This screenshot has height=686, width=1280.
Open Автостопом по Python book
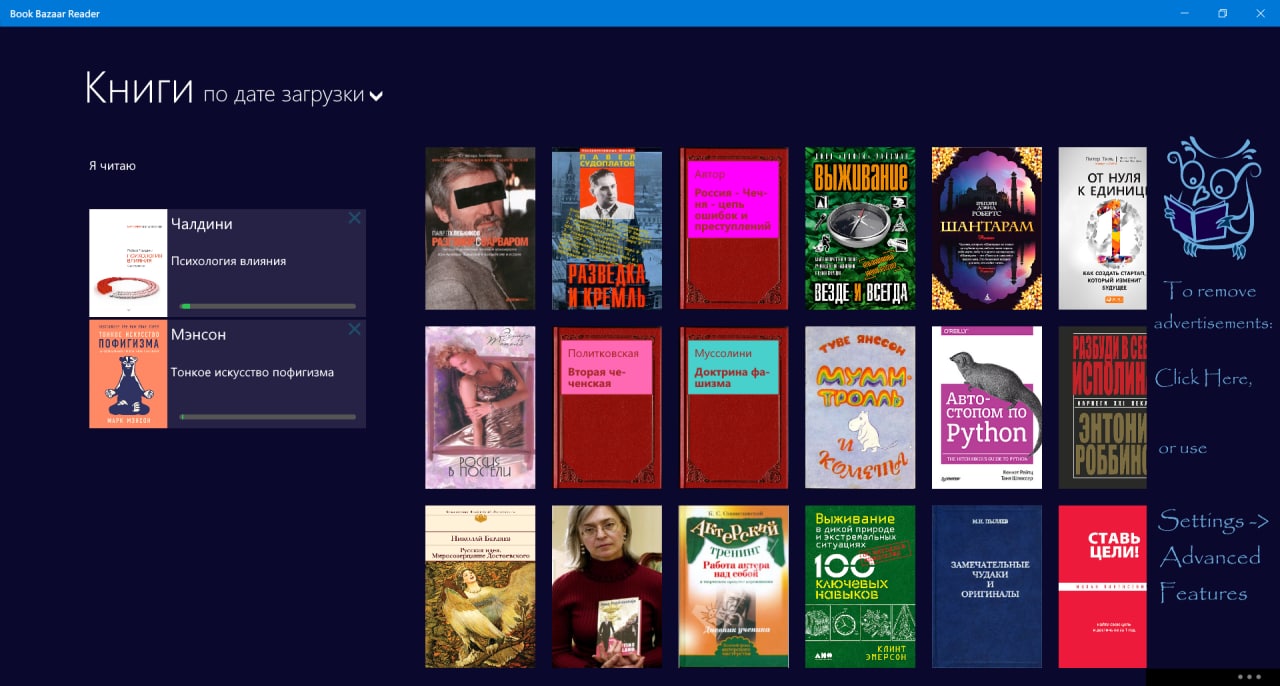[987, 407]
